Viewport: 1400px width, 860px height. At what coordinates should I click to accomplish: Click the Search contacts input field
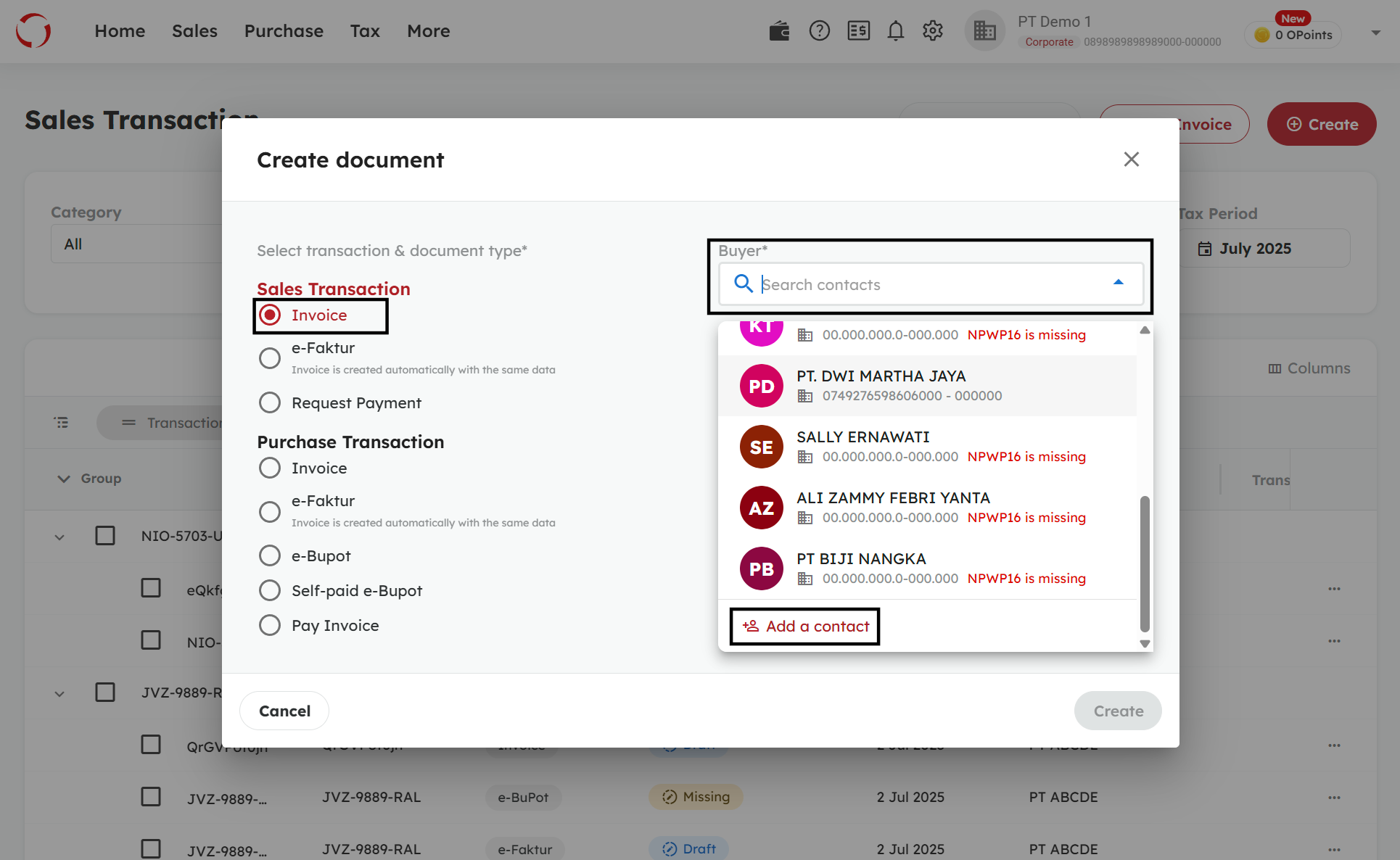pyautogui.click(x=928, y=284)
